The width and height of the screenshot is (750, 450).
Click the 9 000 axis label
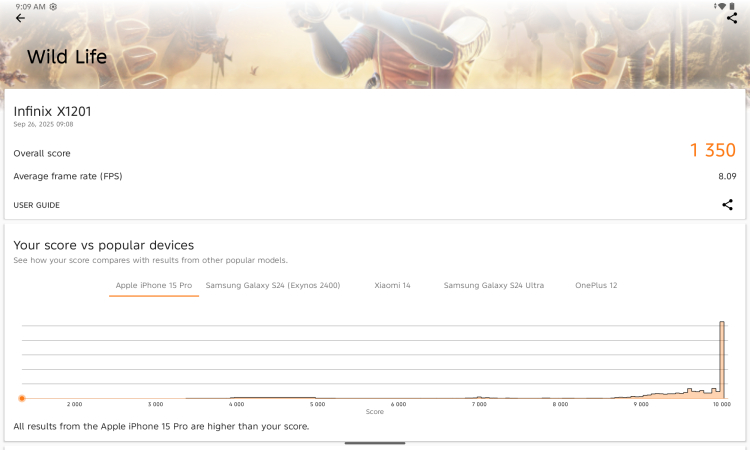pos(641,405)
